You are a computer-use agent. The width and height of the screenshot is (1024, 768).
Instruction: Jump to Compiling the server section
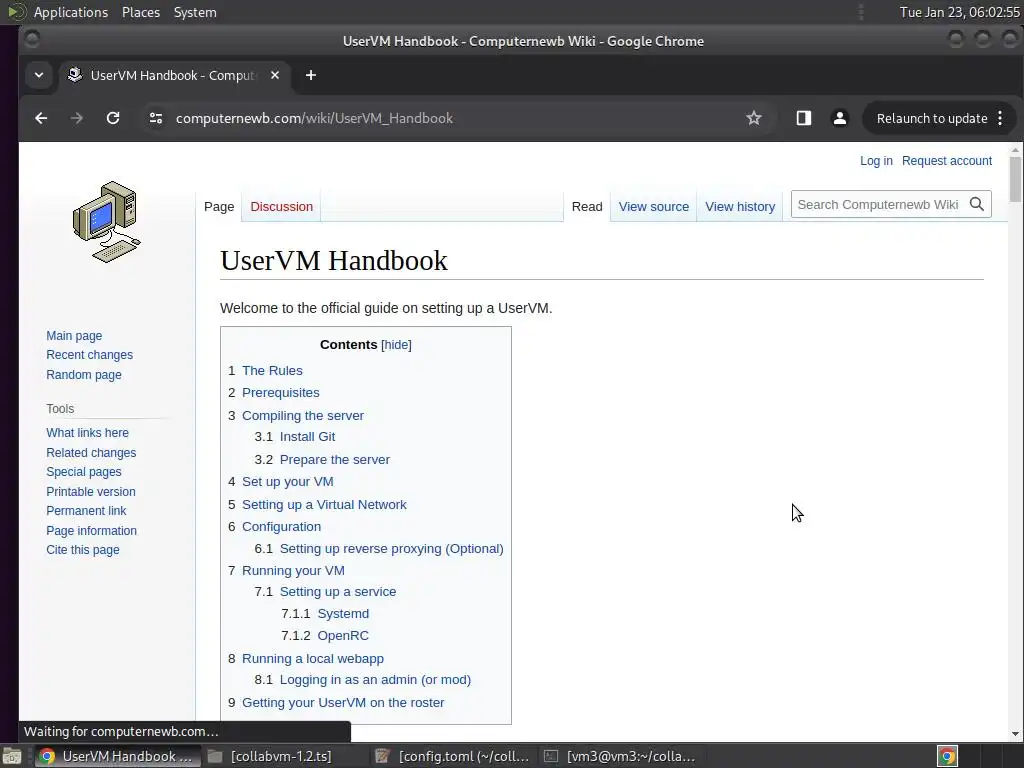click(x=303, y=415)
